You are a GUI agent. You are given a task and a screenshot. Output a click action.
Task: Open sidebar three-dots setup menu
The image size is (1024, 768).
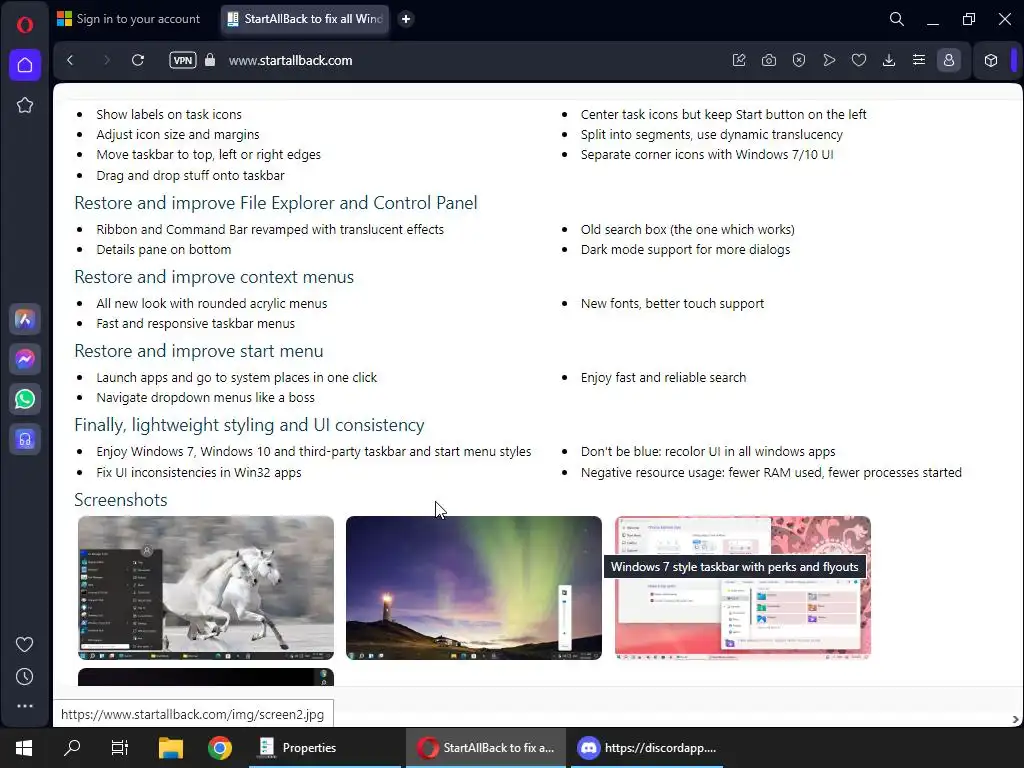(25, 706)
